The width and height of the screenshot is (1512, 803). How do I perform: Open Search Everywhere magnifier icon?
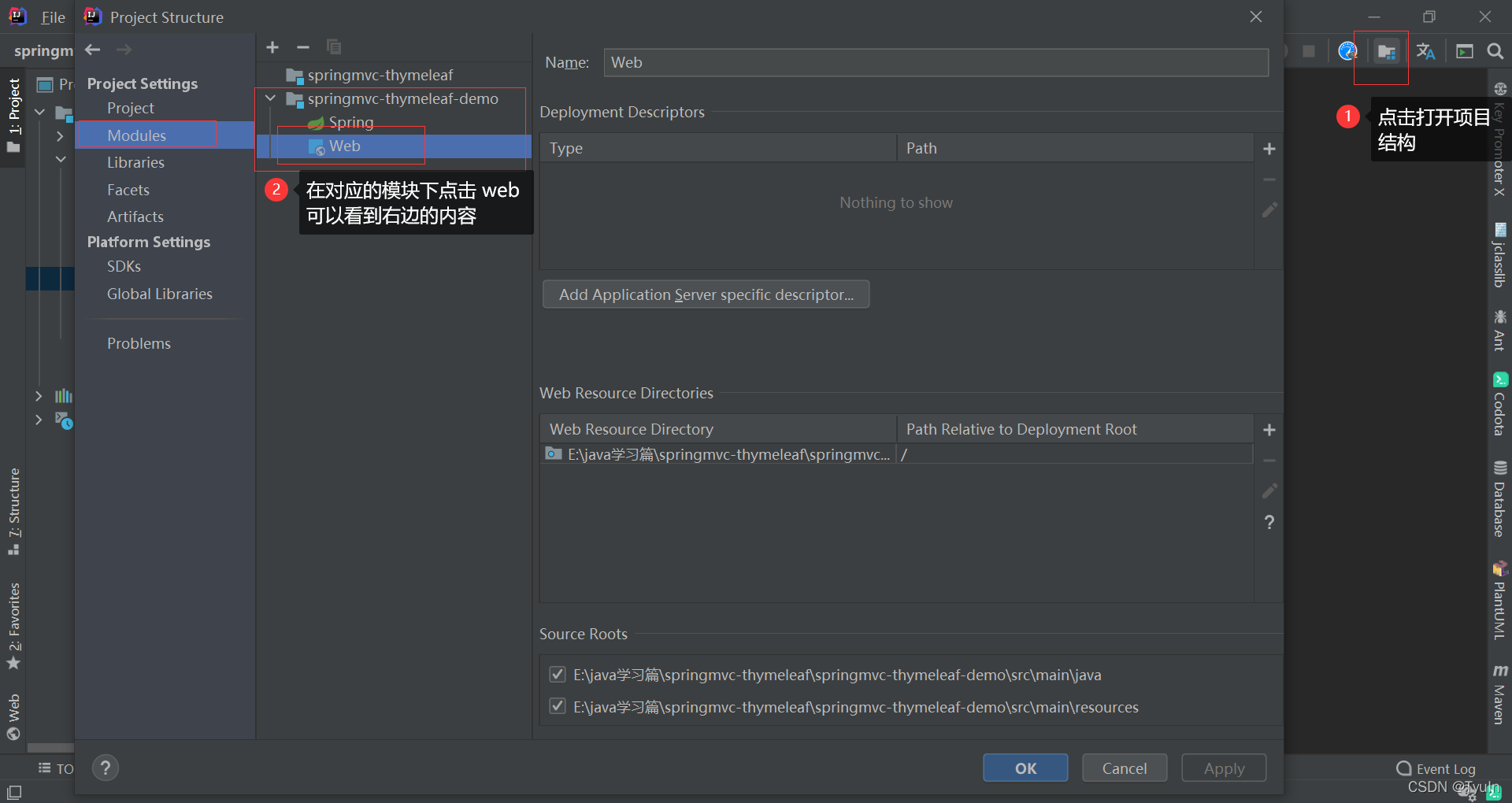pos(1495,52)
